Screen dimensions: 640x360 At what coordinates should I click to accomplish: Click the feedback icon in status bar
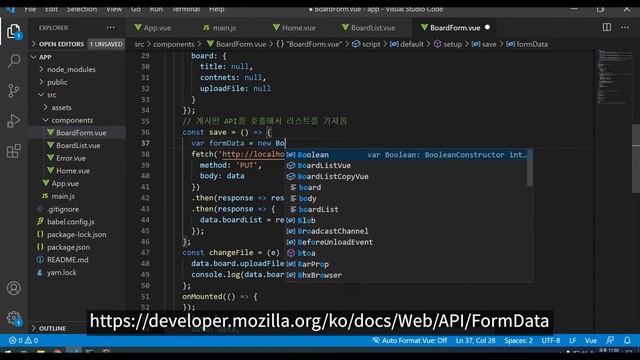610,340
